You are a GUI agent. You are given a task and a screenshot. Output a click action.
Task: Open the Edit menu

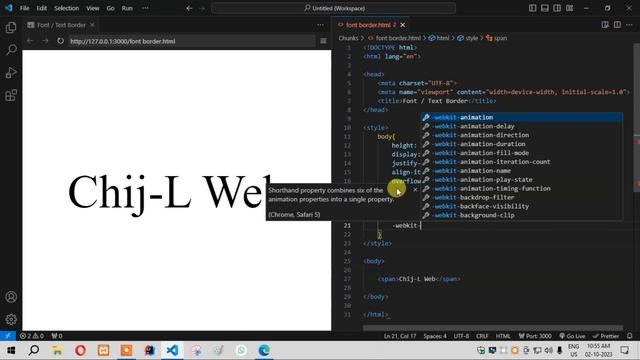[42, 8]
